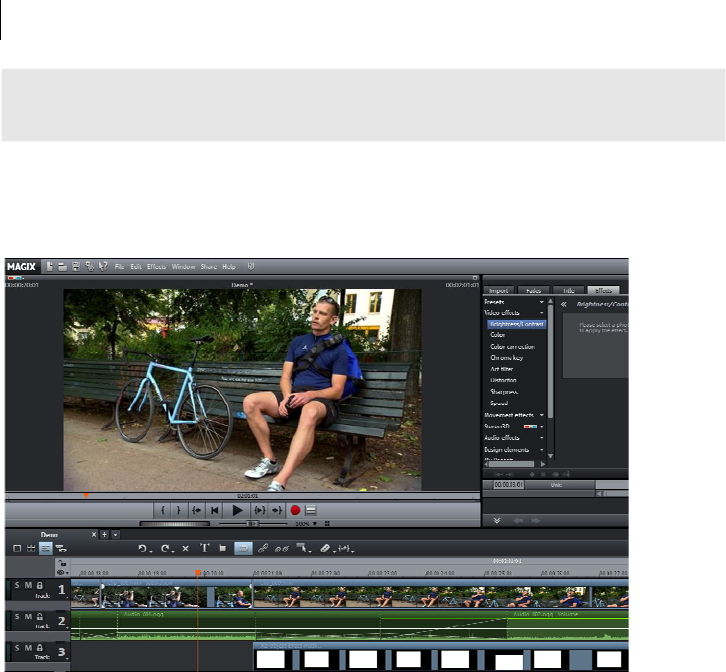Image resolution: width=726 pixels, height=672 pixels.
Task: Select the mouse mode arrow tool
Action: click(x=302, y=548)
